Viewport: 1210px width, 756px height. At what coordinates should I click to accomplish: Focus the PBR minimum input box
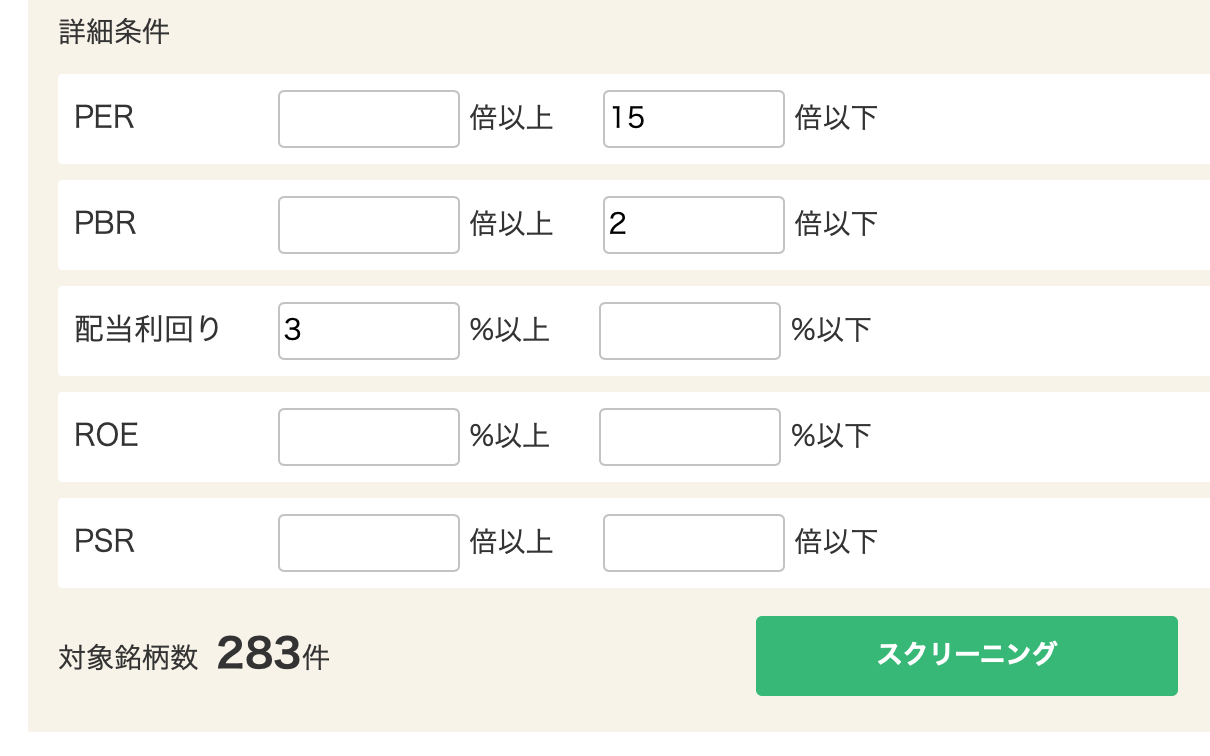368,225
